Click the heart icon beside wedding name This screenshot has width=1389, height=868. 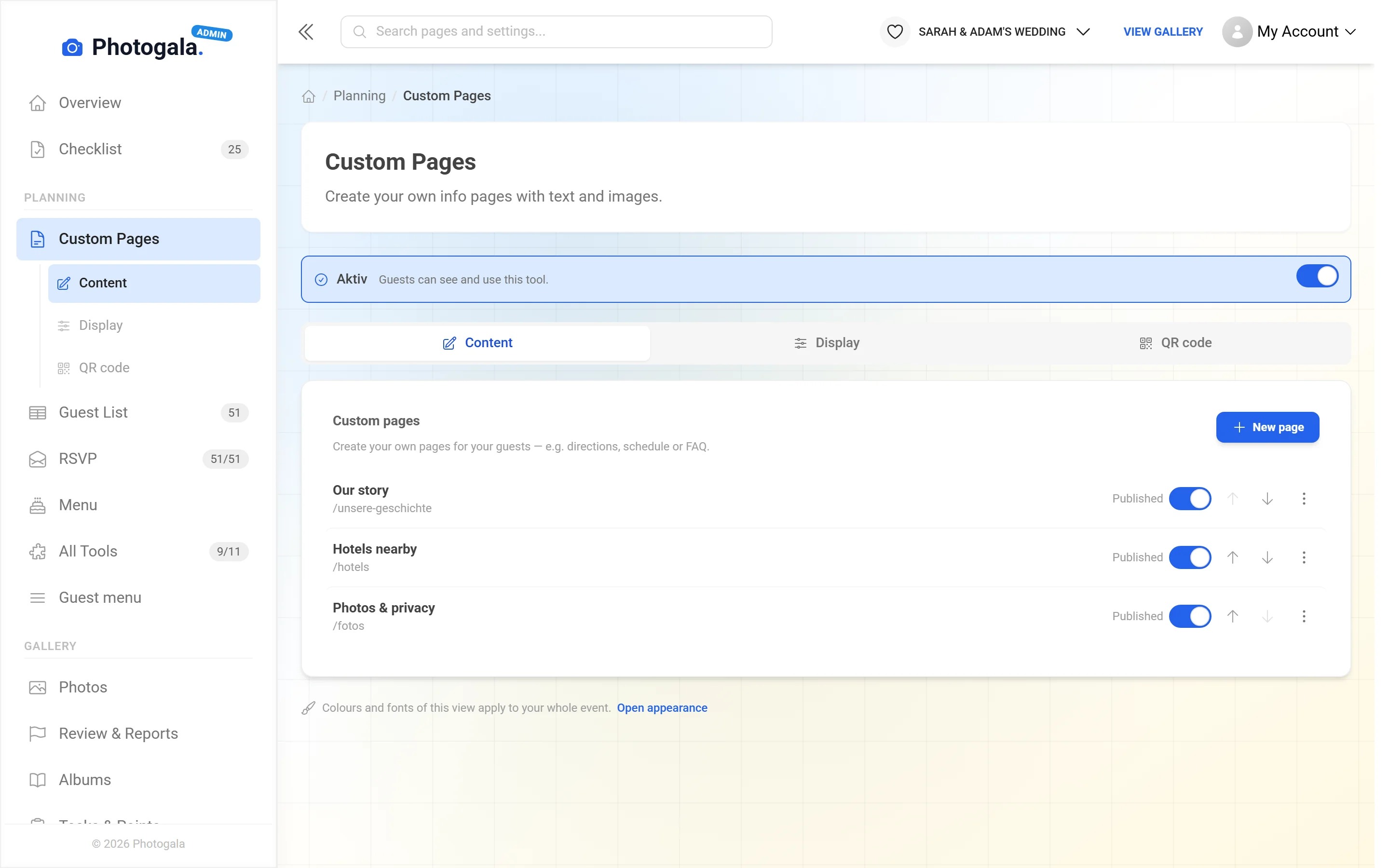[895, 31]
